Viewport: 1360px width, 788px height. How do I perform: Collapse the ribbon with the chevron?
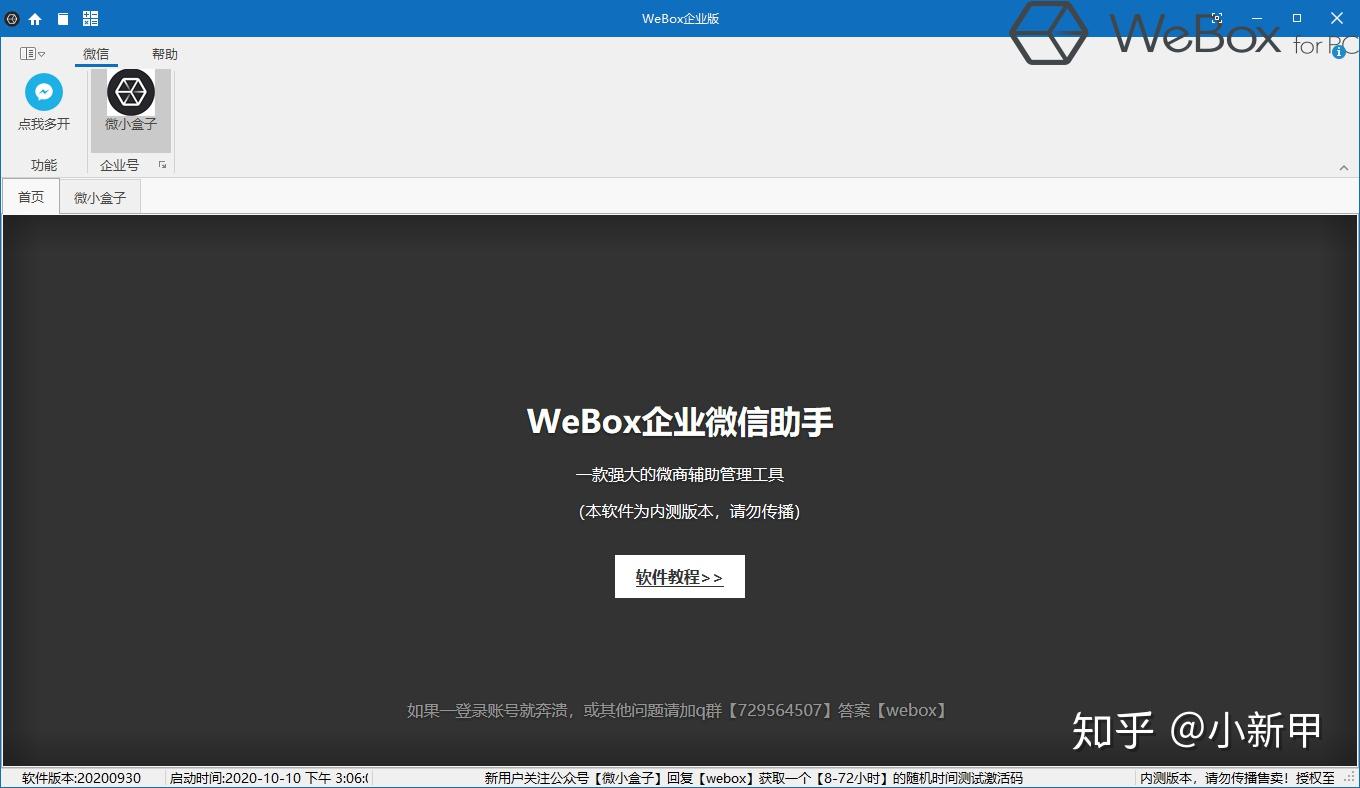1344,167
